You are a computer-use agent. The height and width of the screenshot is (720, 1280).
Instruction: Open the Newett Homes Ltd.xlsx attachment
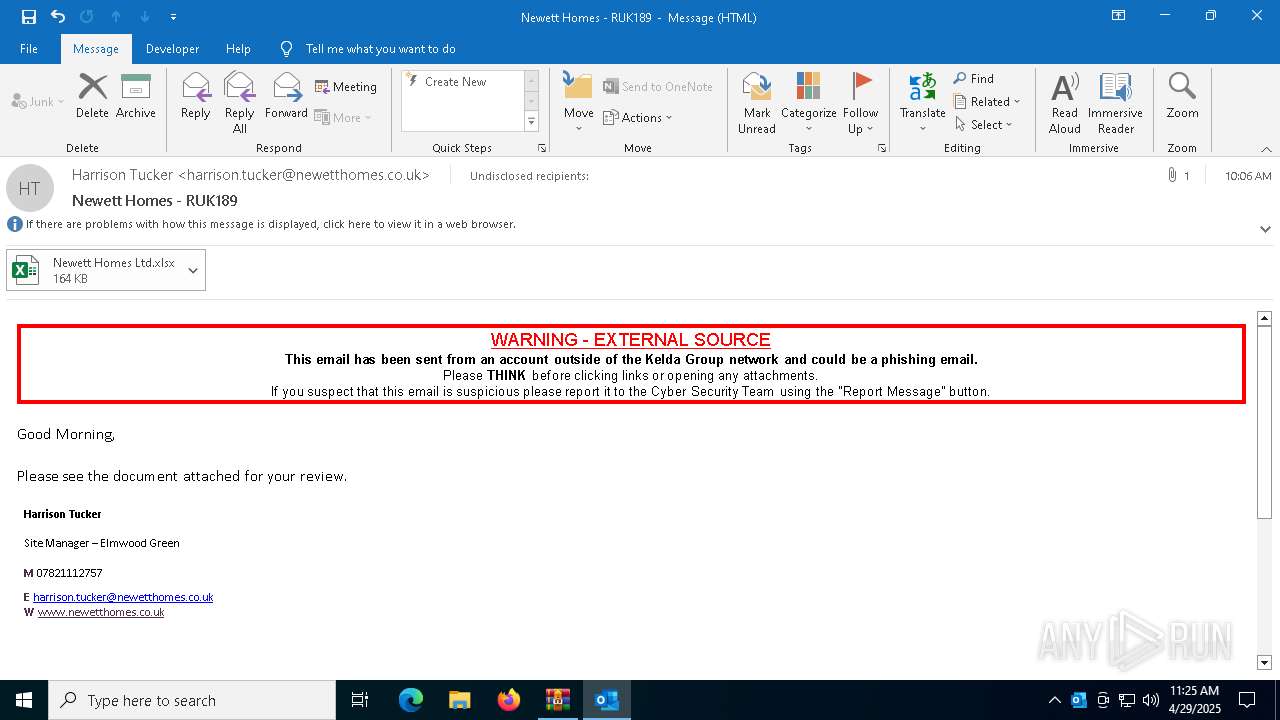tap(95, 270)
